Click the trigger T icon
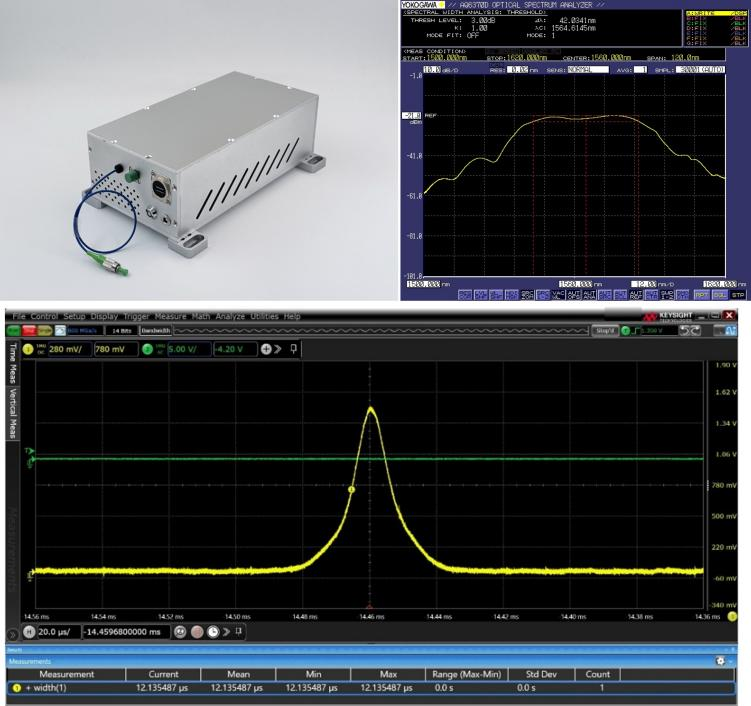Image resolution: width=751 pixels, height=706 pixels. (x=628, y=329)
